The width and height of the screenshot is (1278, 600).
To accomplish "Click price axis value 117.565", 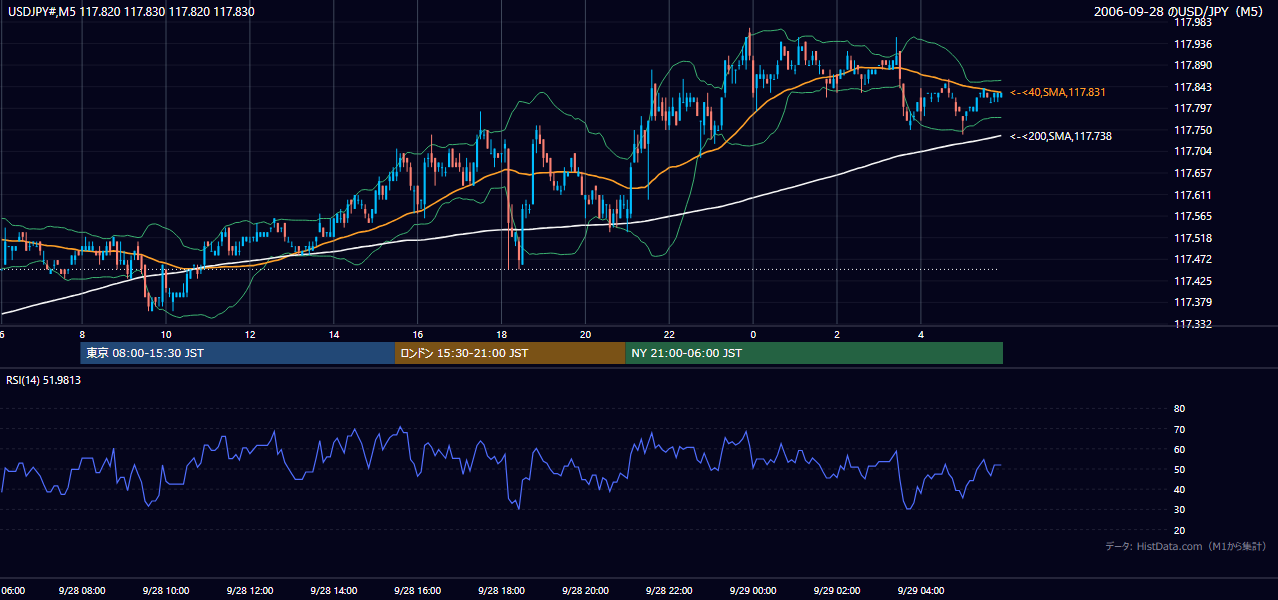I will point(1193,216).
